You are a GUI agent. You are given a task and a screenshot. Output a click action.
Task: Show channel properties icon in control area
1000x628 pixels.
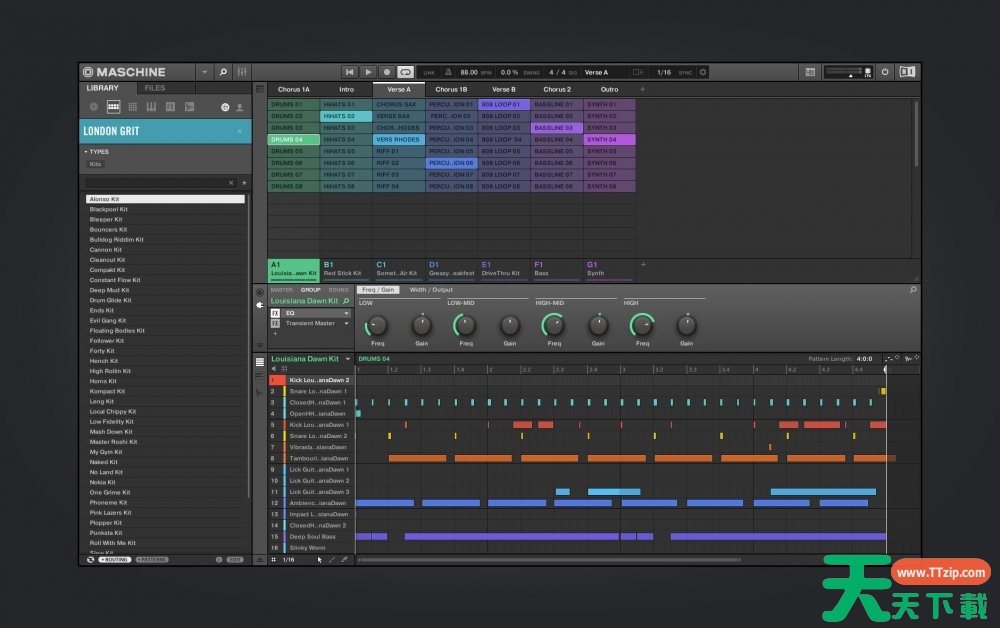coord(260,292)
